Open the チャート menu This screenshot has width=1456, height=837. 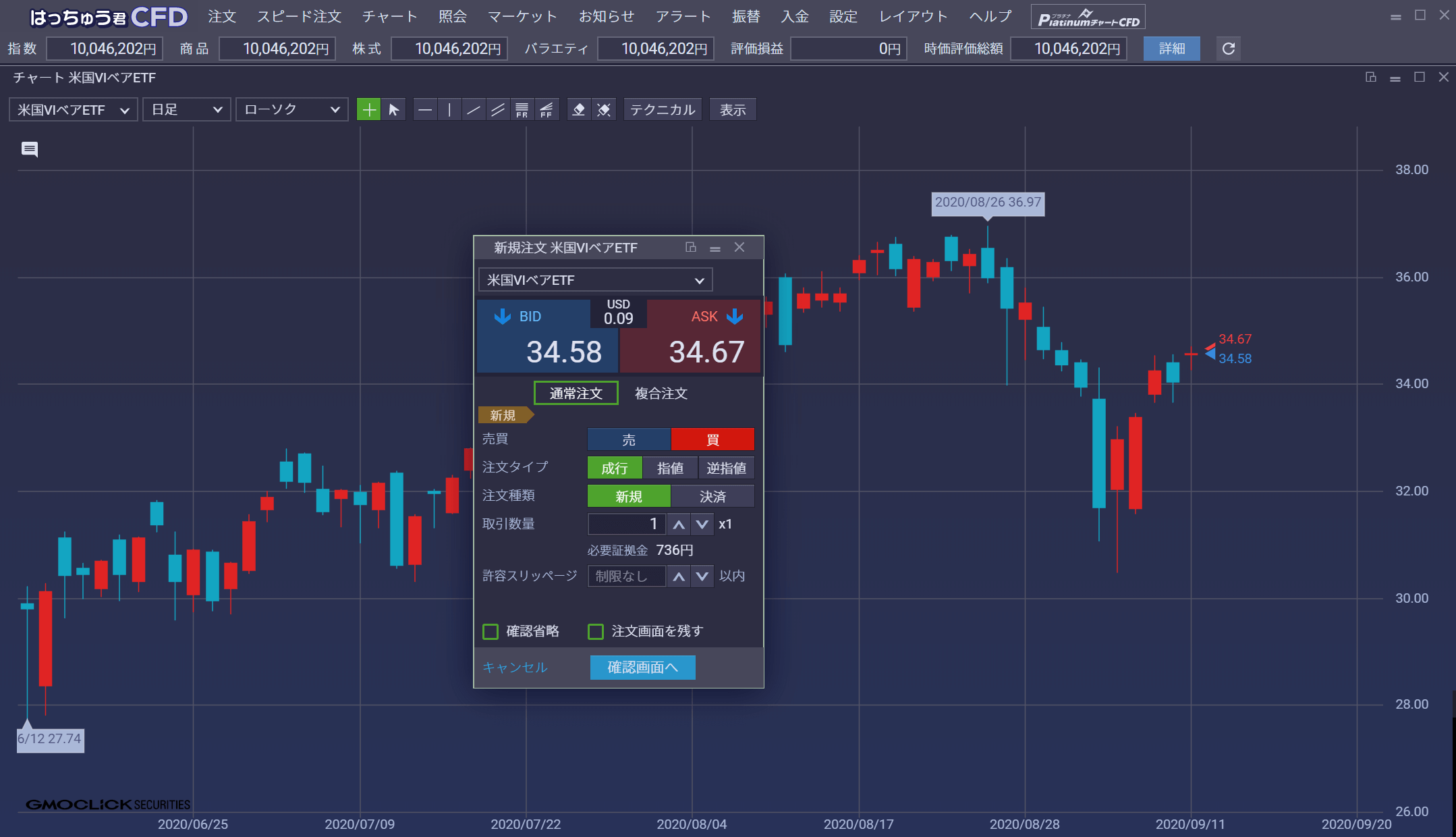(390, 16)
